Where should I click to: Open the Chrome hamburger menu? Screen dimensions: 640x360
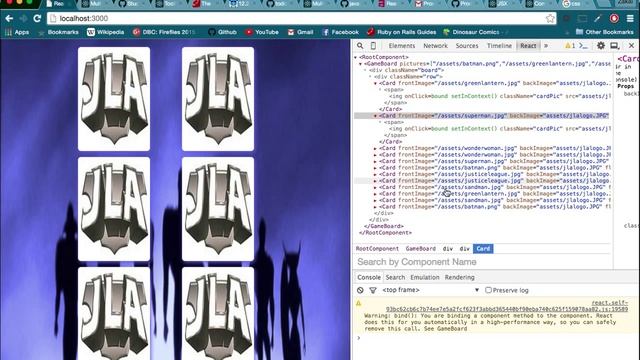(630, 18)
